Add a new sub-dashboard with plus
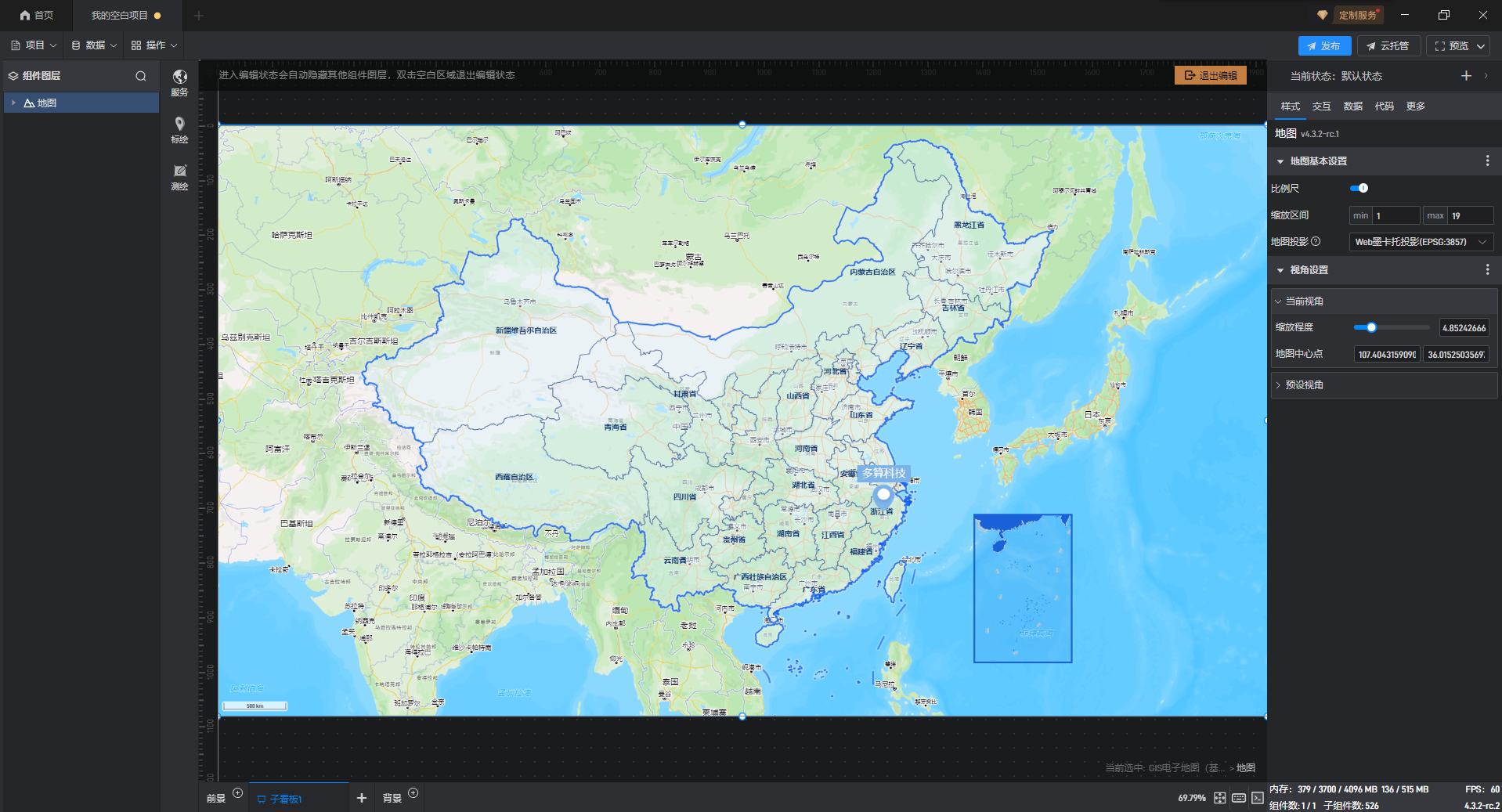The height and width of the screenshot is (812, 1502). coord(362,798)
